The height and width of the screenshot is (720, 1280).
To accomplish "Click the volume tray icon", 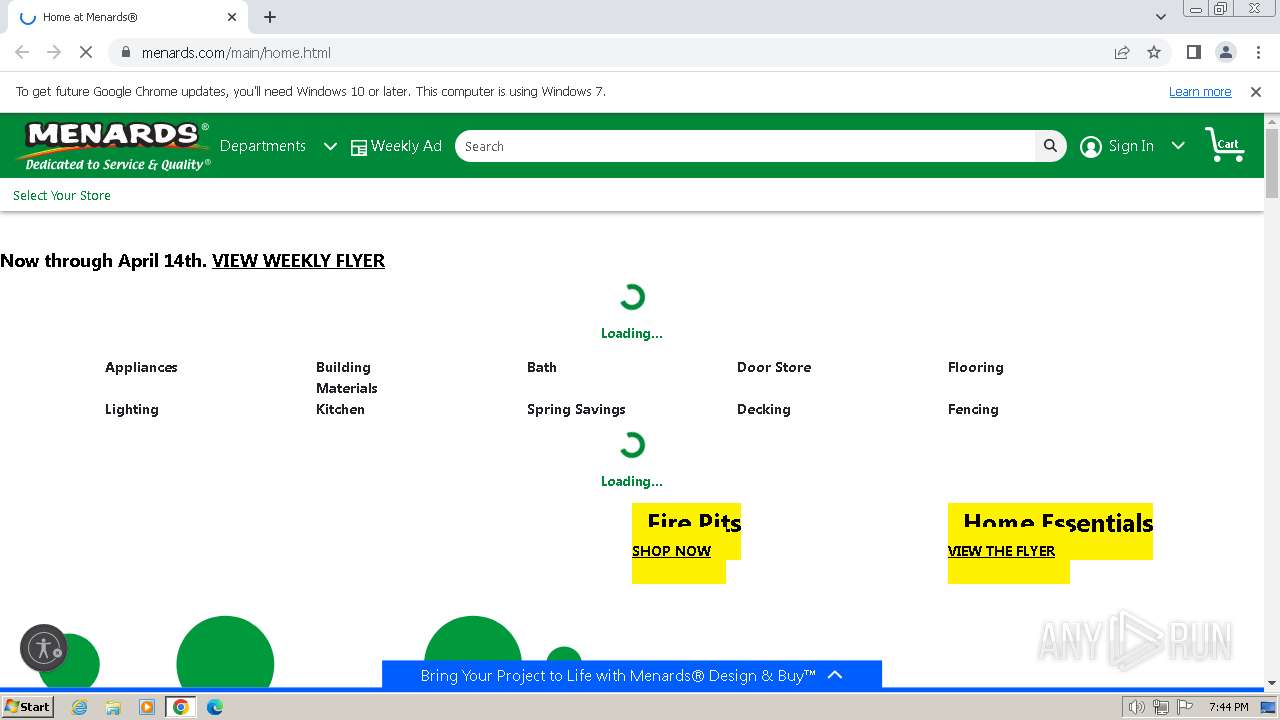I will (x=1137, y=707).
